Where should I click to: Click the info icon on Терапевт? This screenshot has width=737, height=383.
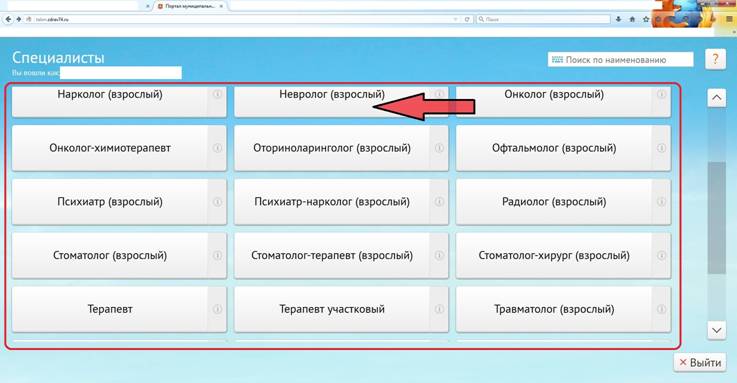217,309
